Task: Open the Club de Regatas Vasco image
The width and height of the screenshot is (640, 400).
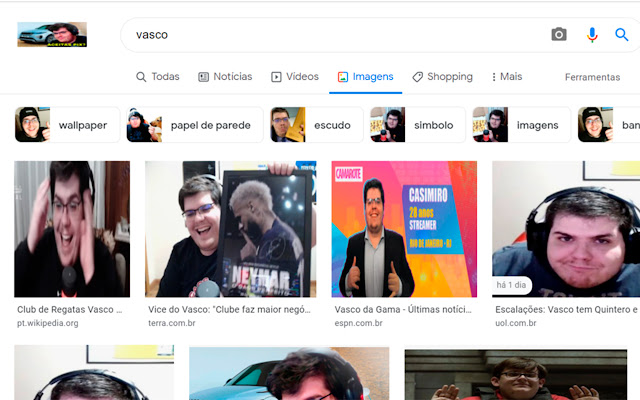Action: [72, 229]
